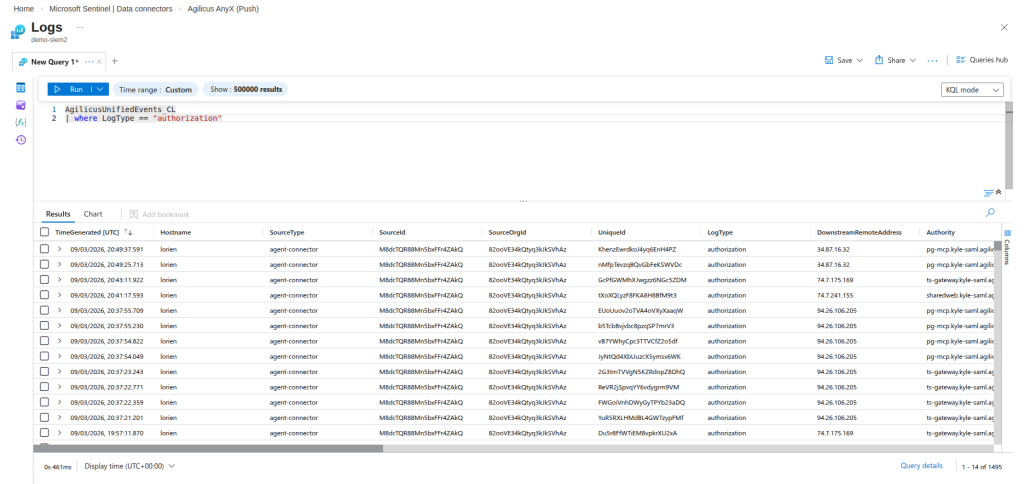Expand the Share dropdown chevron
1024x484 pixels.
912,60
